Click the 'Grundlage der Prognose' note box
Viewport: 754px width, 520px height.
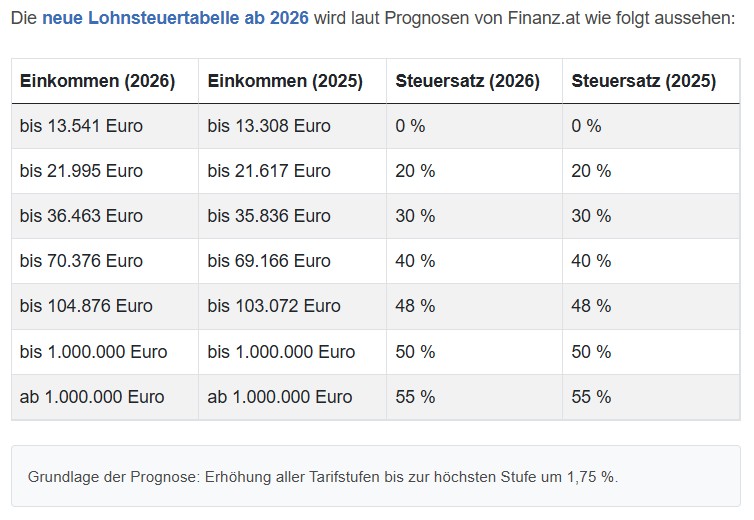[376, 476]
